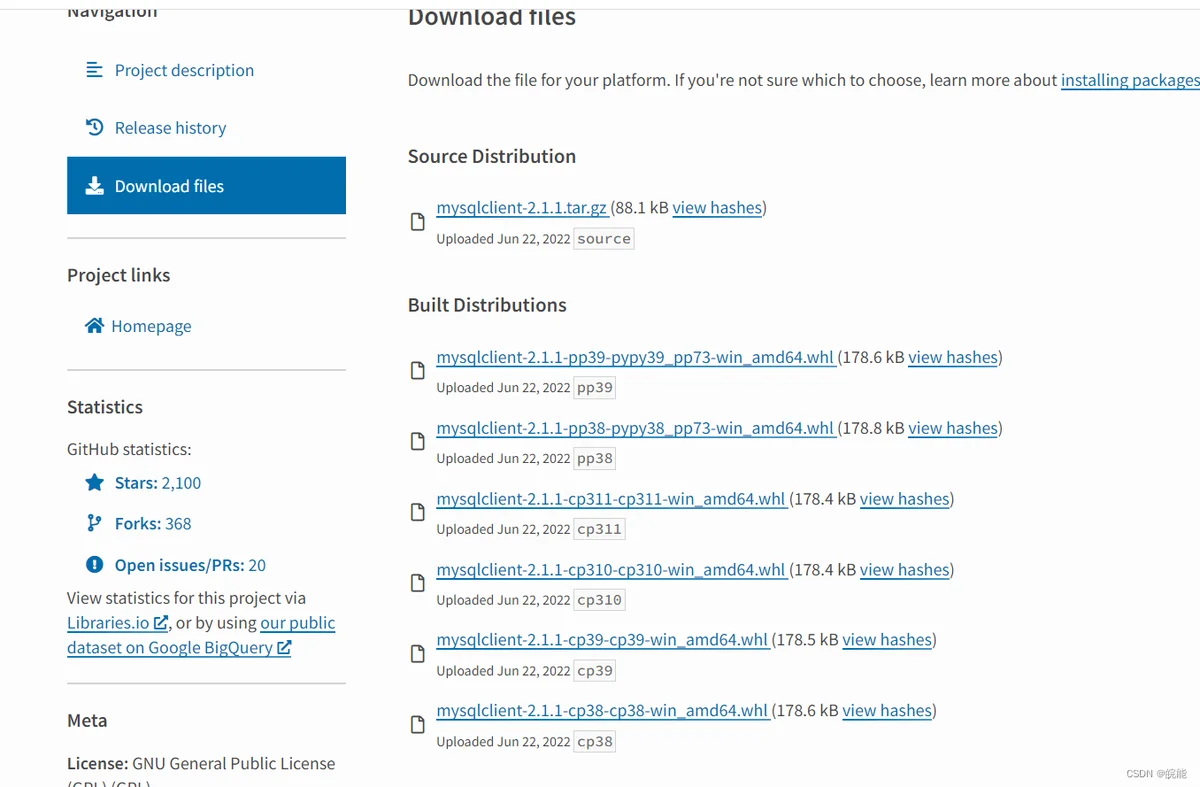The height and width of the screenshot is (787, 1200).
Task: Download the pp39-pypy39_pp73 win_amd64 wheel
Action: point(635,357)
